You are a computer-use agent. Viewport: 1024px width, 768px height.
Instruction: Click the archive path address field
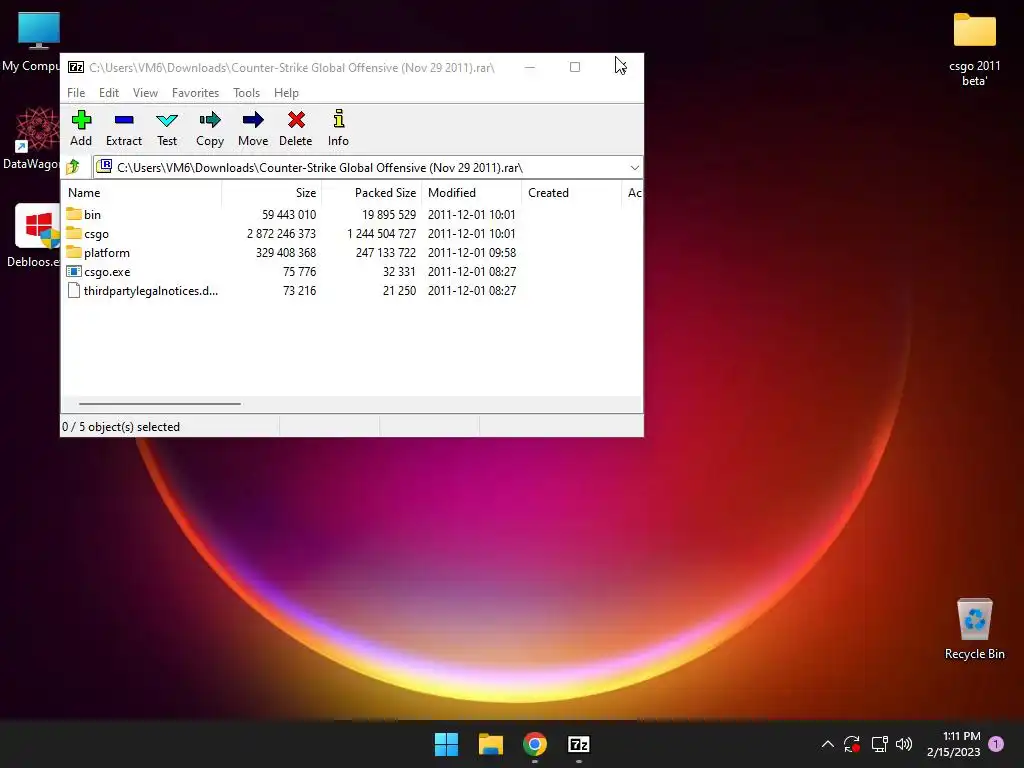click(368, 168)
